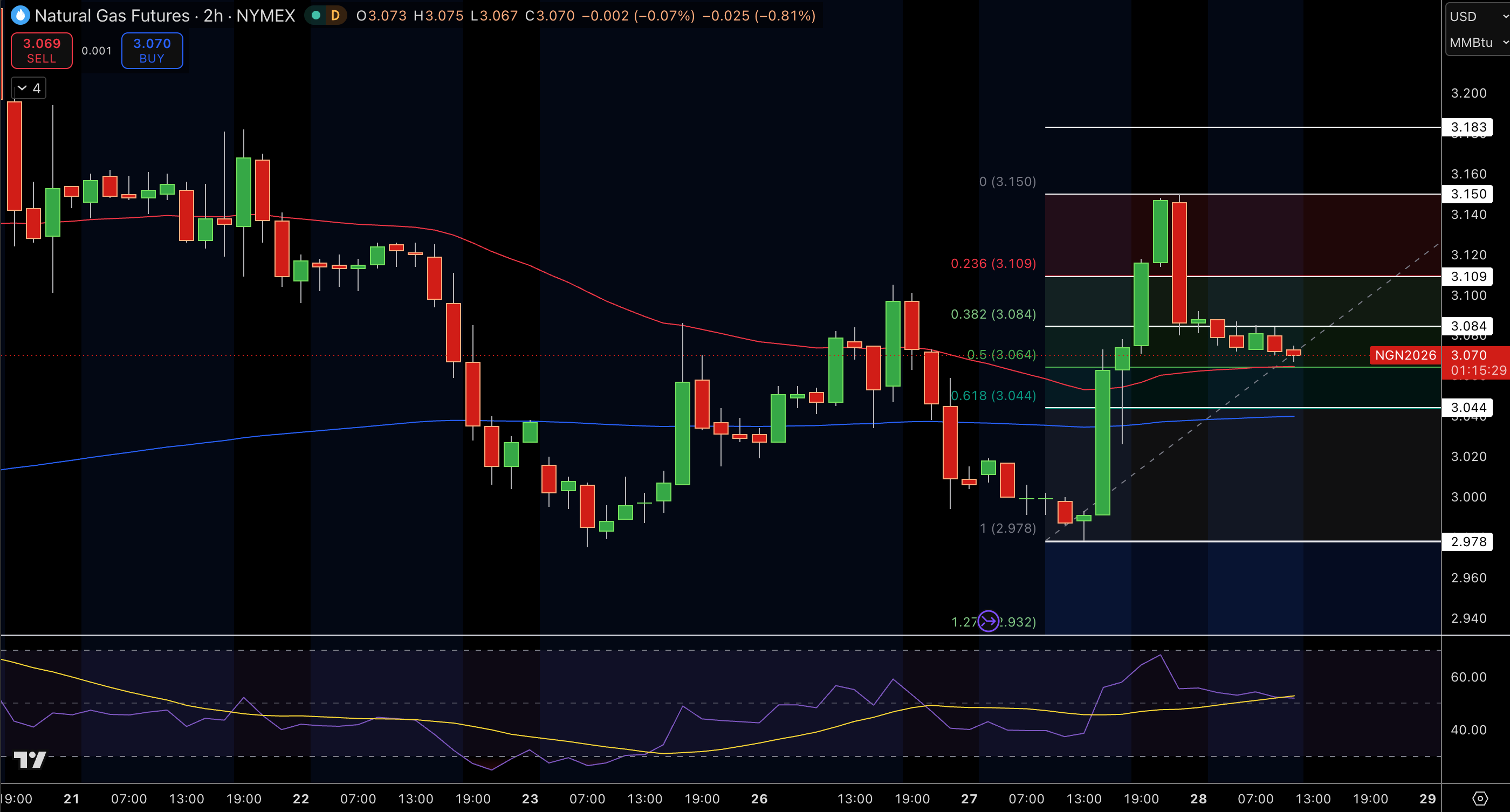Select the 3.150 price axis label
Viewport: 1510px width, 812px height.
[x=1468, y=194]
